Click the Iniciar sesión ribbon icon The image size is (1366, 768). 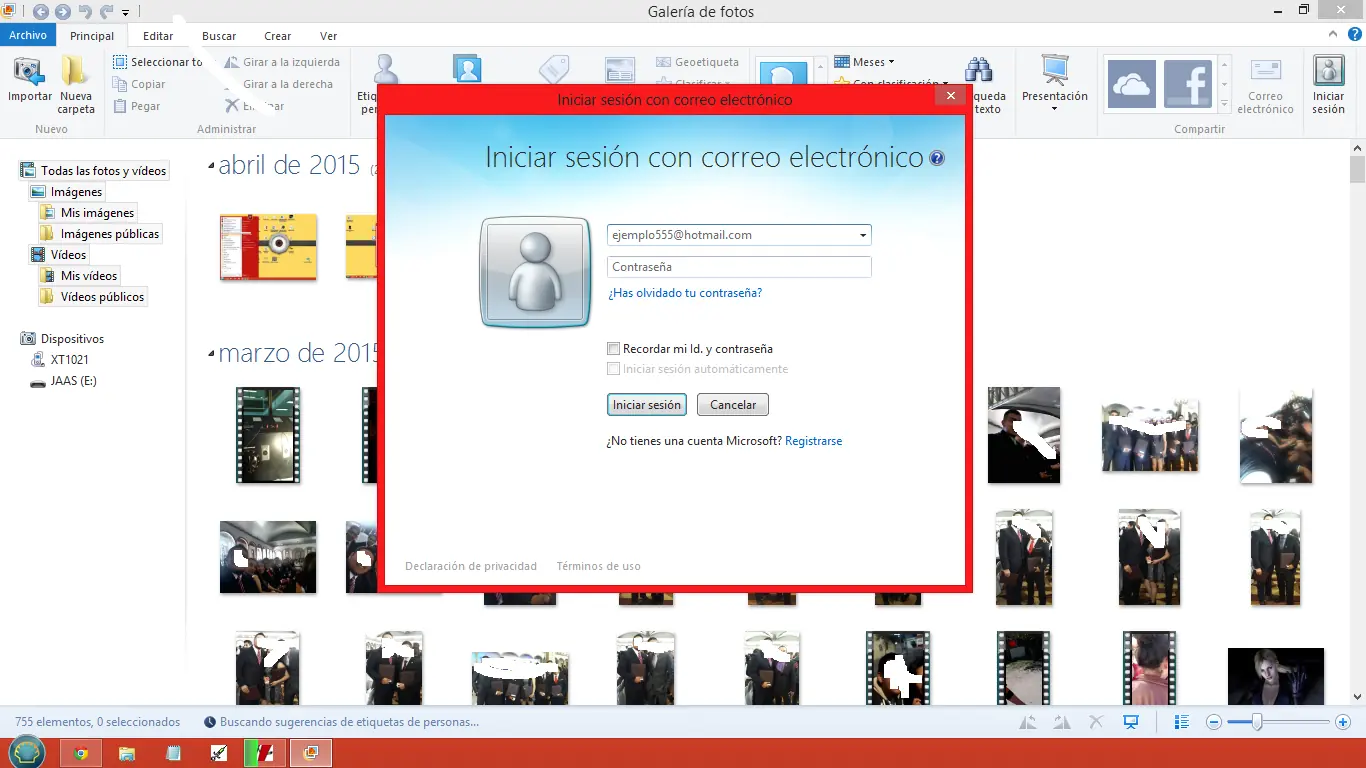coord(1329,72)
